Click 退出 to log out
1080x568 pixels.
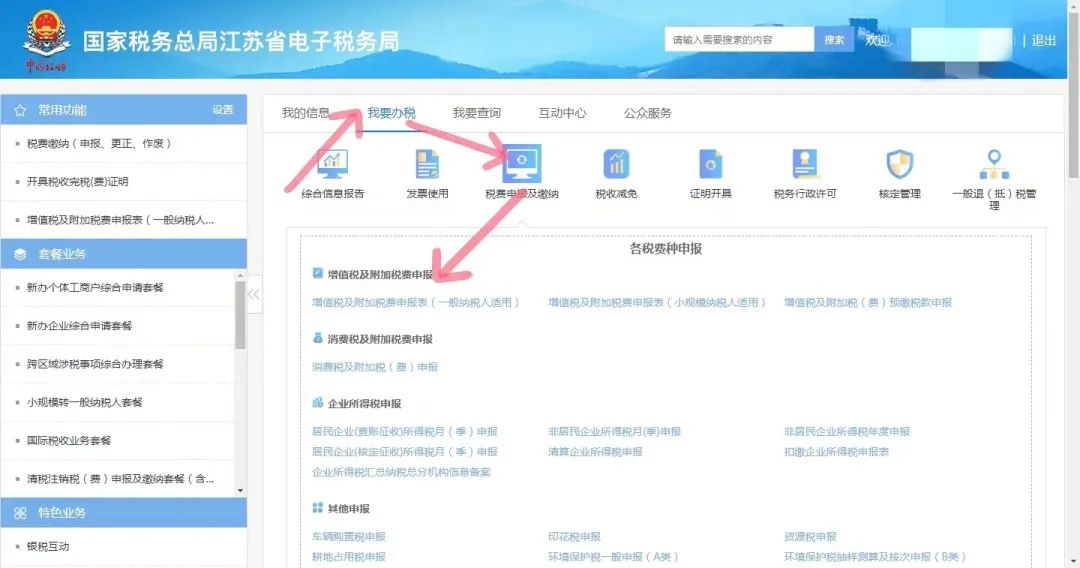tap(1043, 41)
